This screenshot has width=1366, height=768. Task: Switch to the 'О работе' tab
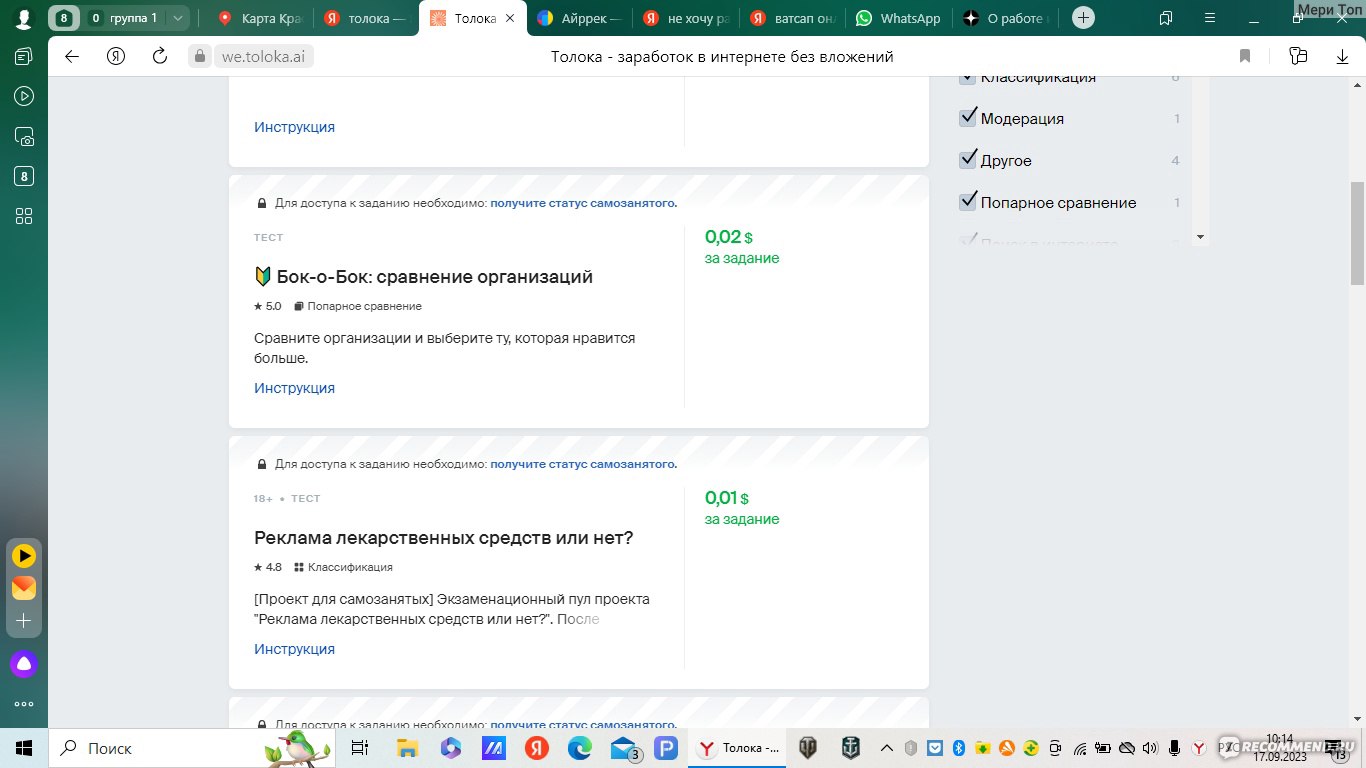tap(1005, 18)
